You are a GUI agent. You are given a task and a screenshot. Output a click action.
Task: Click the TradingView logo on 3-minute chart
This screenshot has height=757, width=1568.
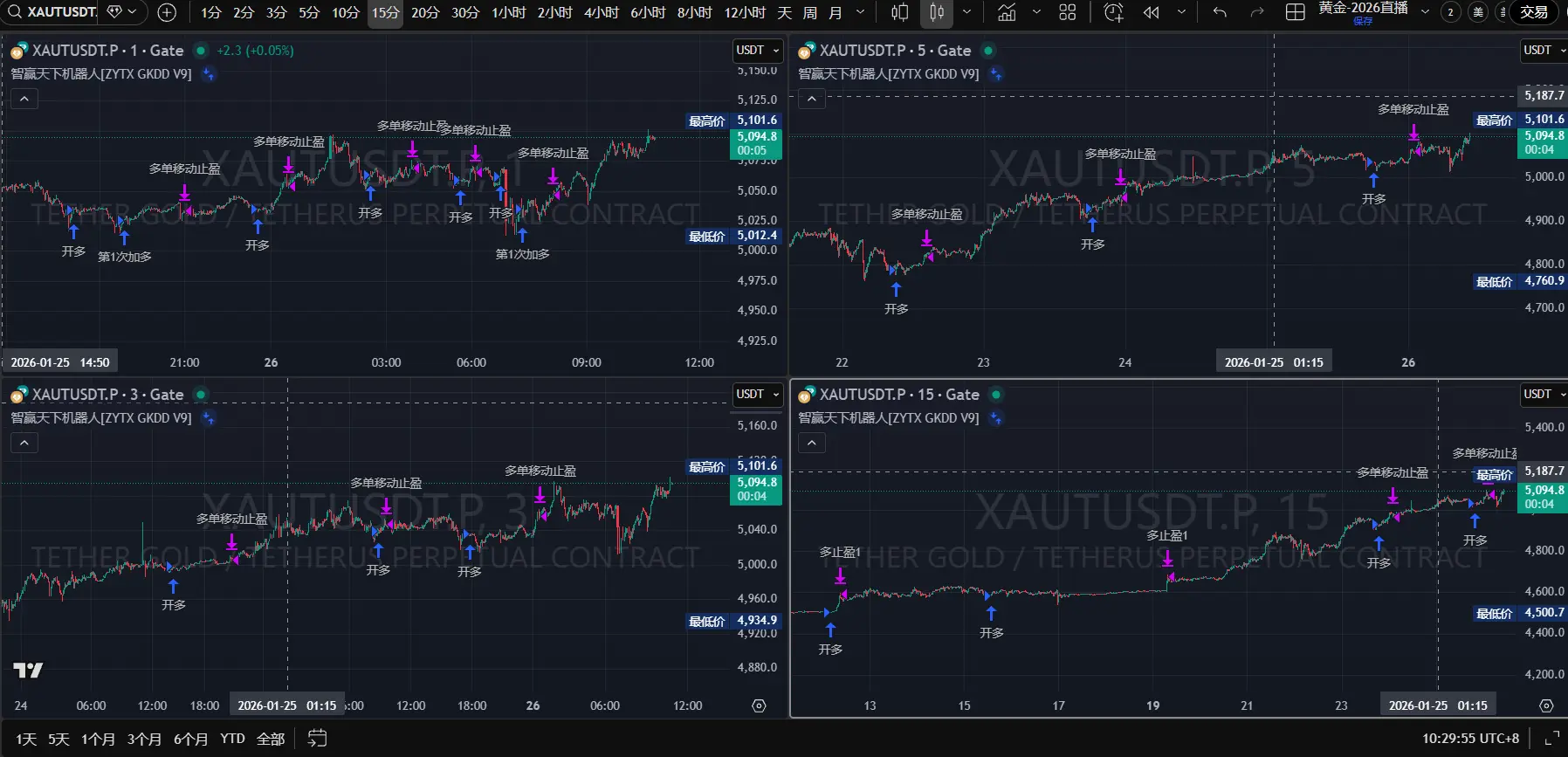click(x=28, y=670)
